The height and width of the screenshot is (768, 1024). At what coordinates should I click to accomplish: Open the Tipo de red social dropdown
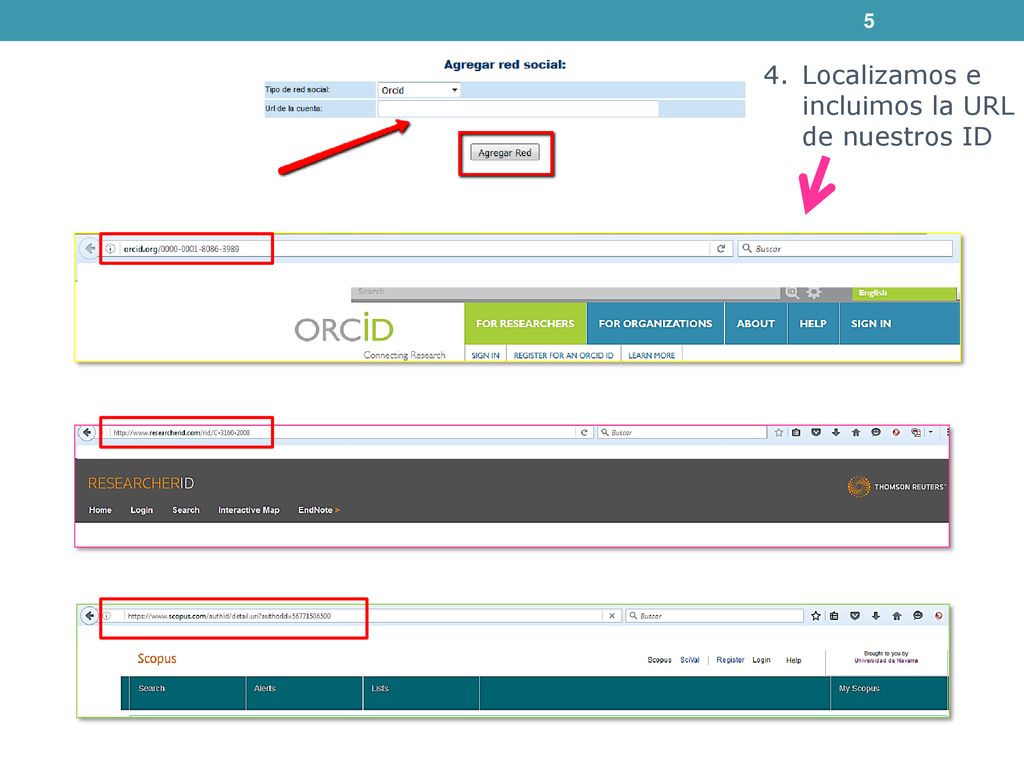[x=419, y=90]
